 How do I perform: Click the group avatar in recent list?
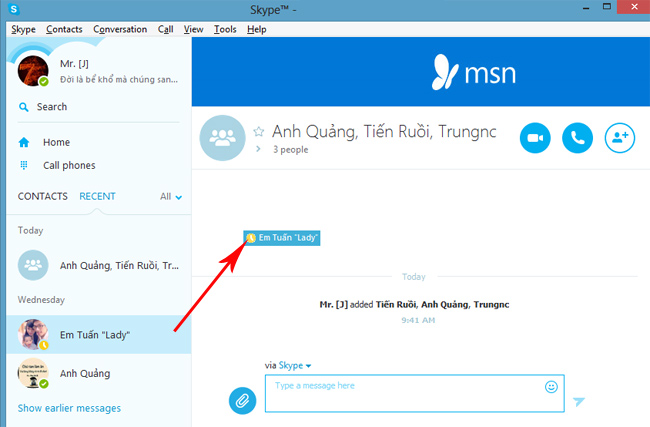click(x=33, y=265)
